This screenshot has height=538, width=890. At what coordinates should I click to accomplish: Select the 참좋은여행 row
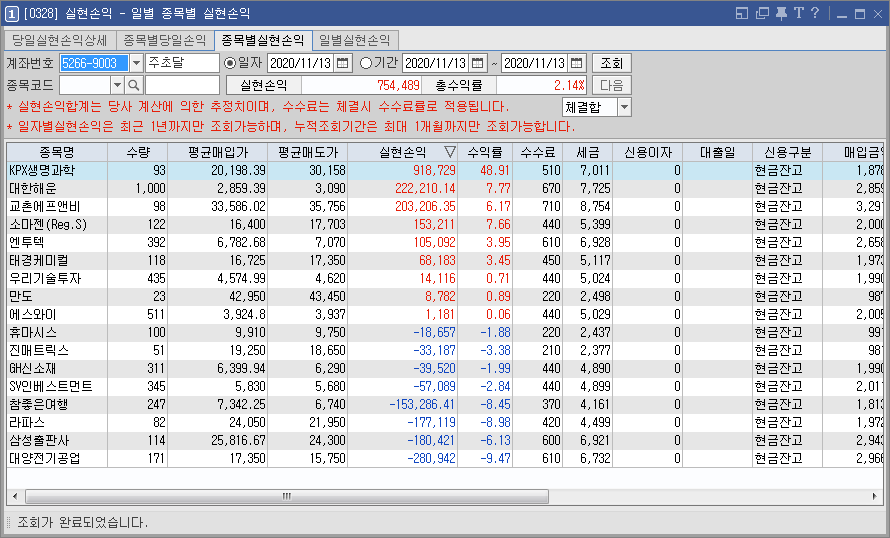click(445, 405)
